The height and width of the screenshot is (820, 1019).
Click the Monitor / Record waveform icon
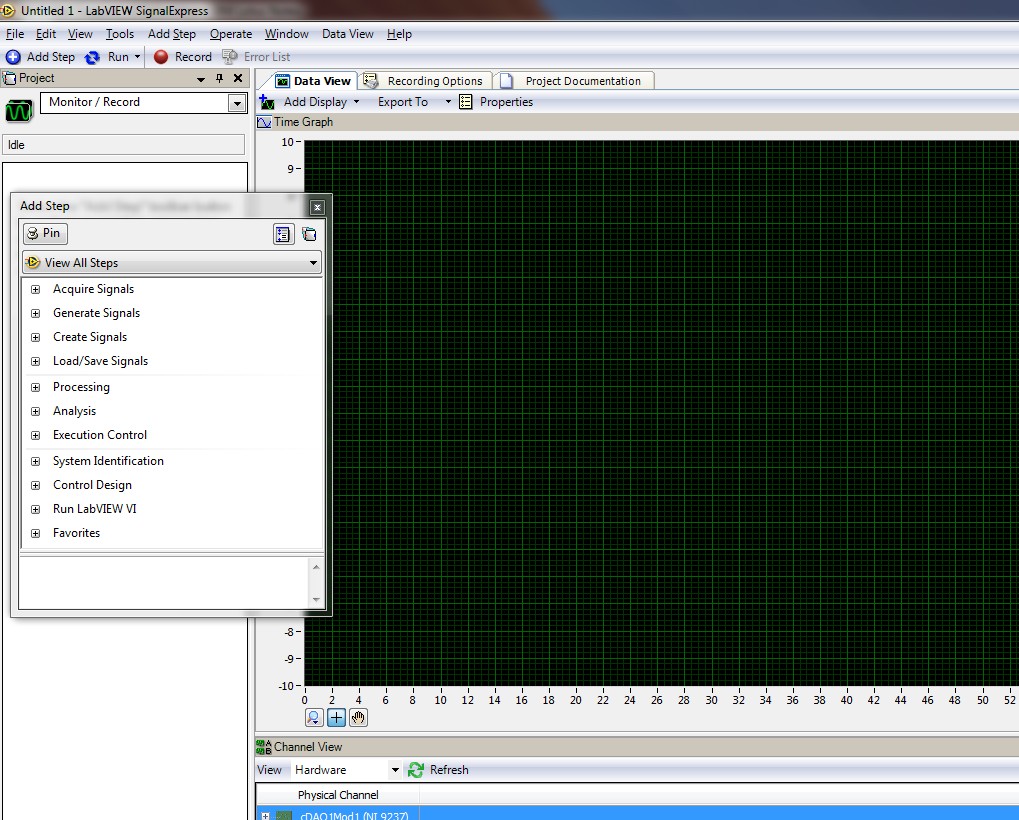19,110
